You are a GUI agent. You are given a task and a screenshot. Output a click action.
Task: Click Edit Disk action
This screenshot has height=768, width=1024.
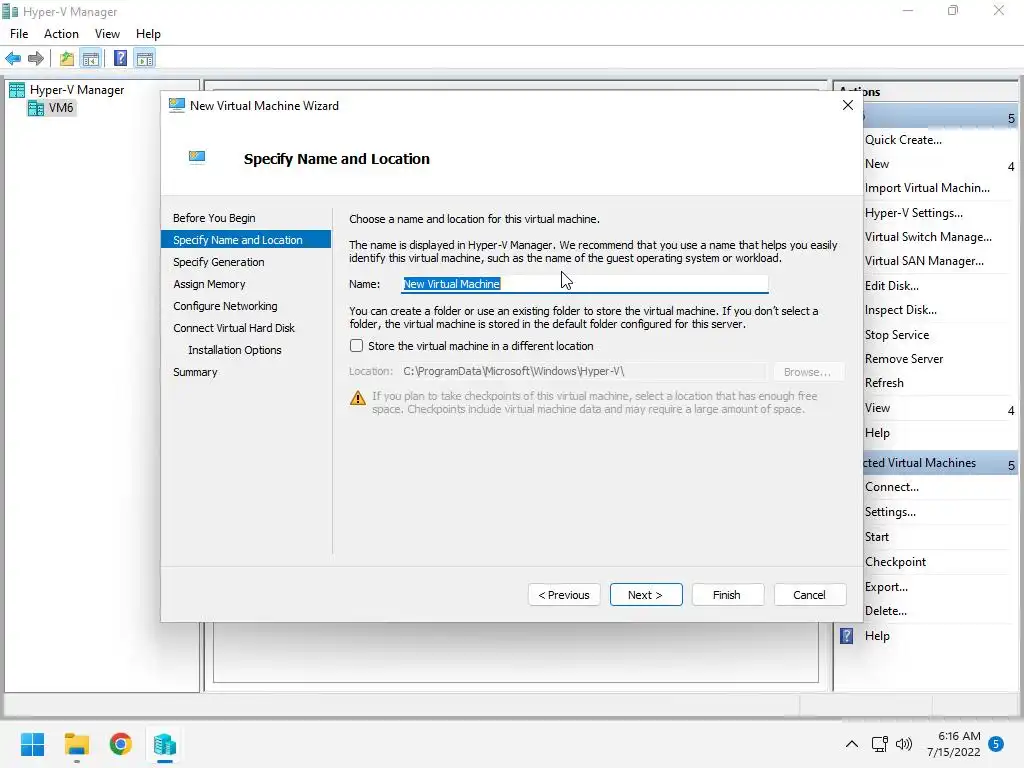click(x=891, y=286)
